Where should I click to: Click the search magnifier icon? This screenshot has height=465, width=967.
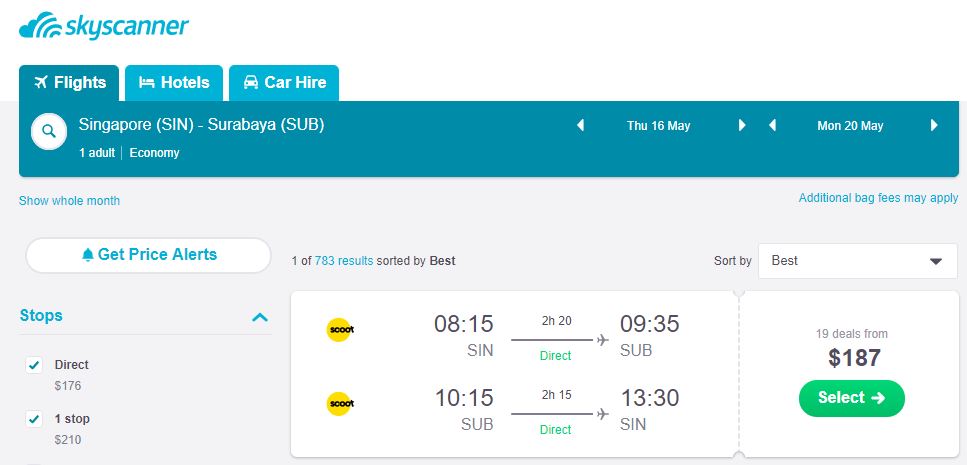tap(49, 132)
